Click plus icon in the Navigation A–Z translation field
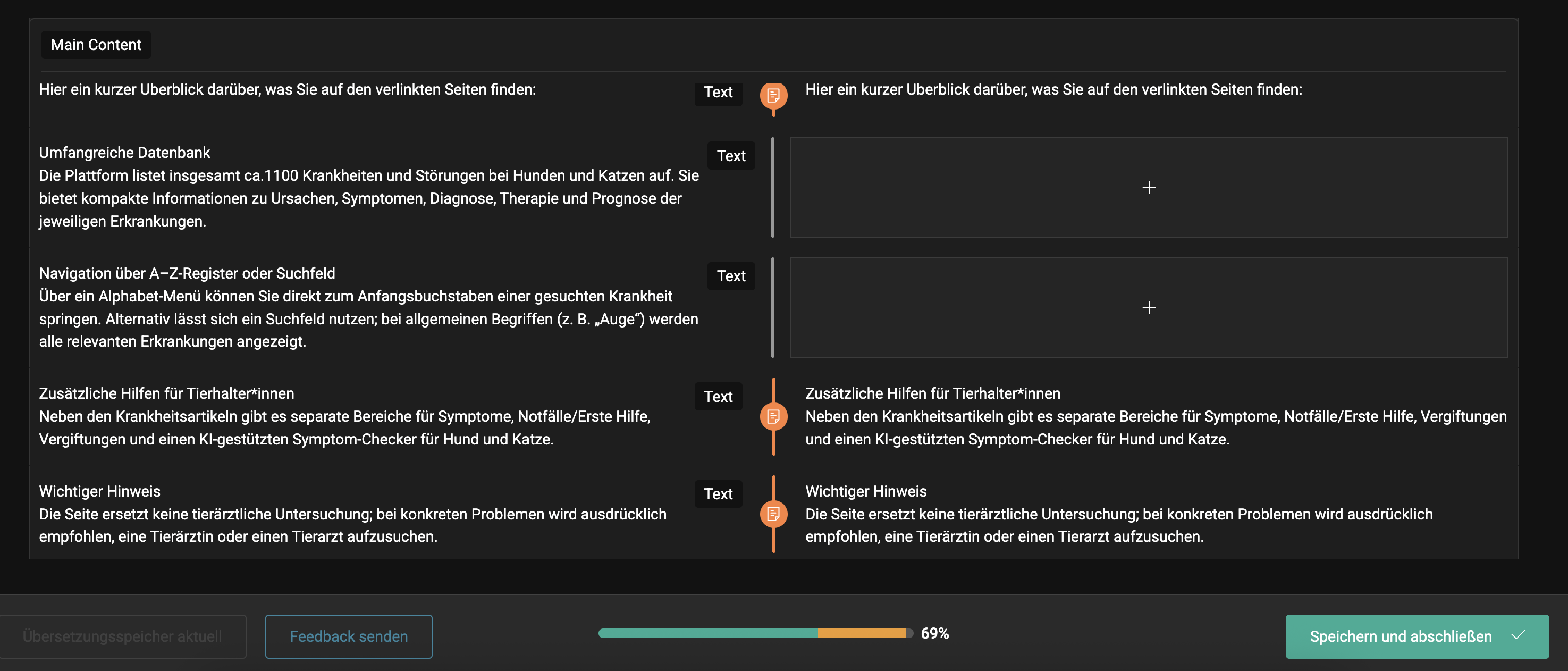This screenshot has width=1568, height=671. tap(1149, 307)
